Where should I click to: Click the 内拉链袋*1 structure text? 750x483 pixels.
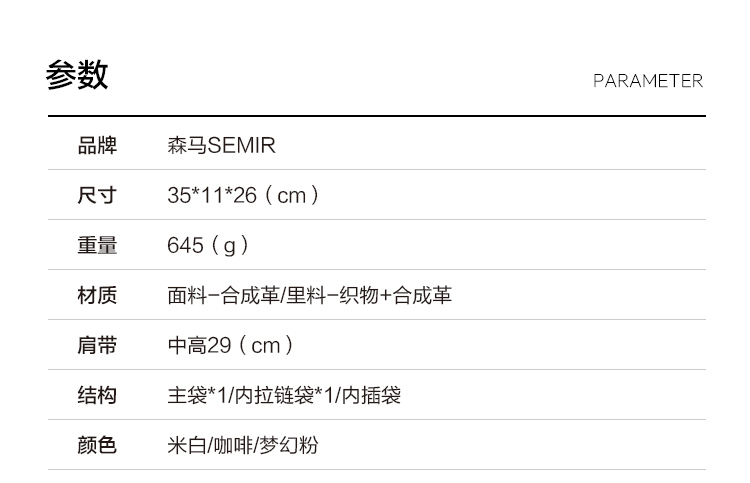click(283, 396)
